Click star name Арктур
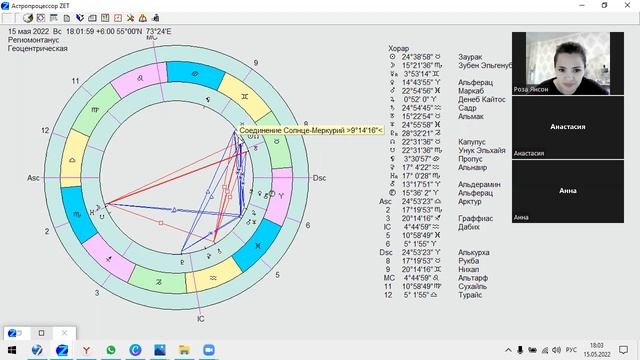The image size is (640, 360). coord(469,202)
